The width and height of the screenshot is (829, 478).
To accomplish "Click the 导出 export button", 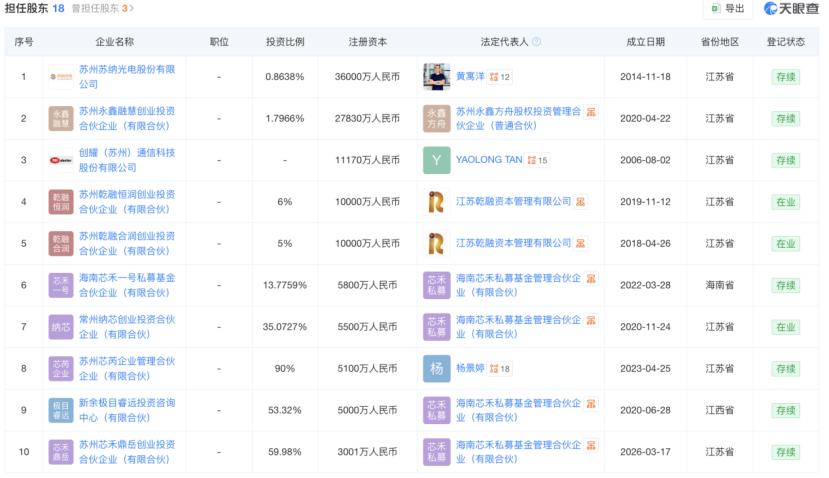I will point(728,8).
